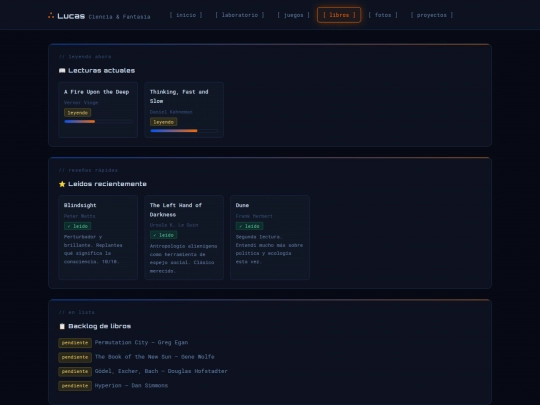The image size is (540, 405).
Task: Click the leído badge on Blindsight
Action: (x=77, y=226)
